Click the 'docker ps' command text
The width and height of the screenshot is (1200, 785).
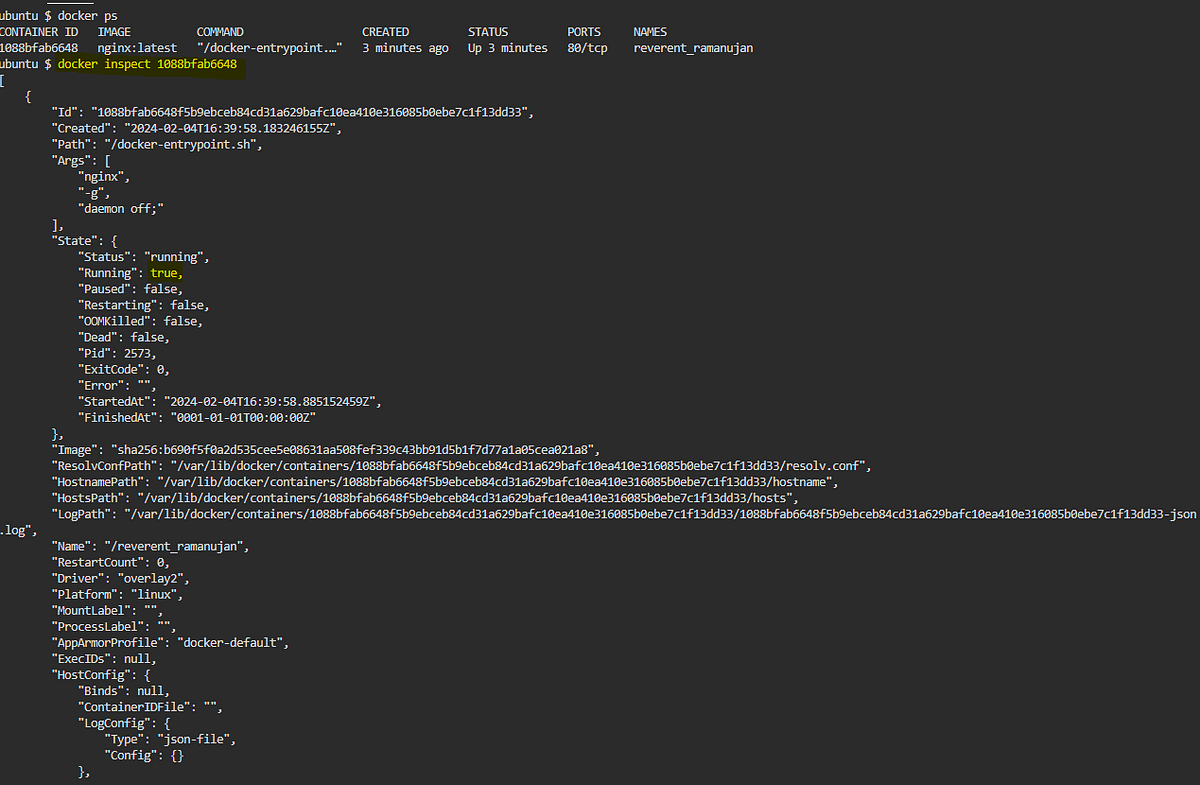(88, 15)
